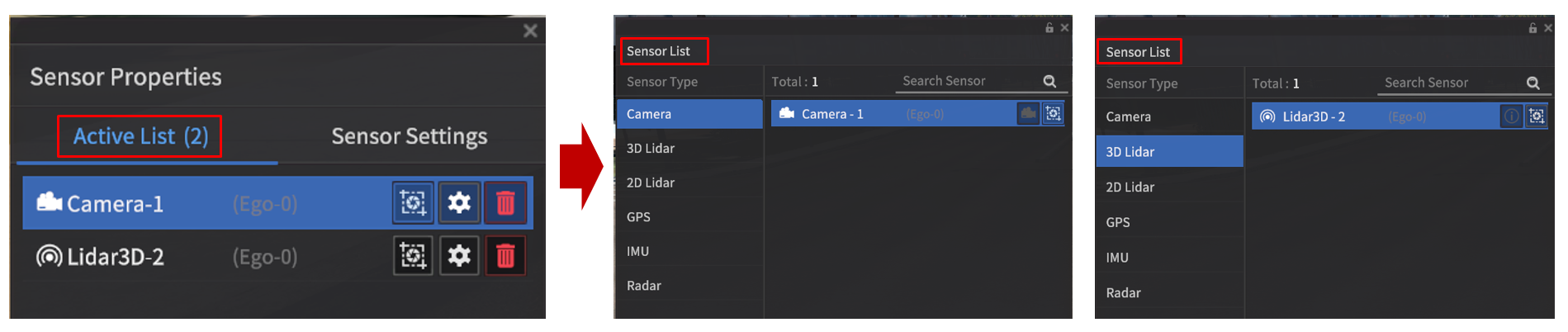The width and height of the screenshot is (1568, 332).
Task: Open the Sensor Settings tab
Action: pyautogui.click(x=409, y=136)
